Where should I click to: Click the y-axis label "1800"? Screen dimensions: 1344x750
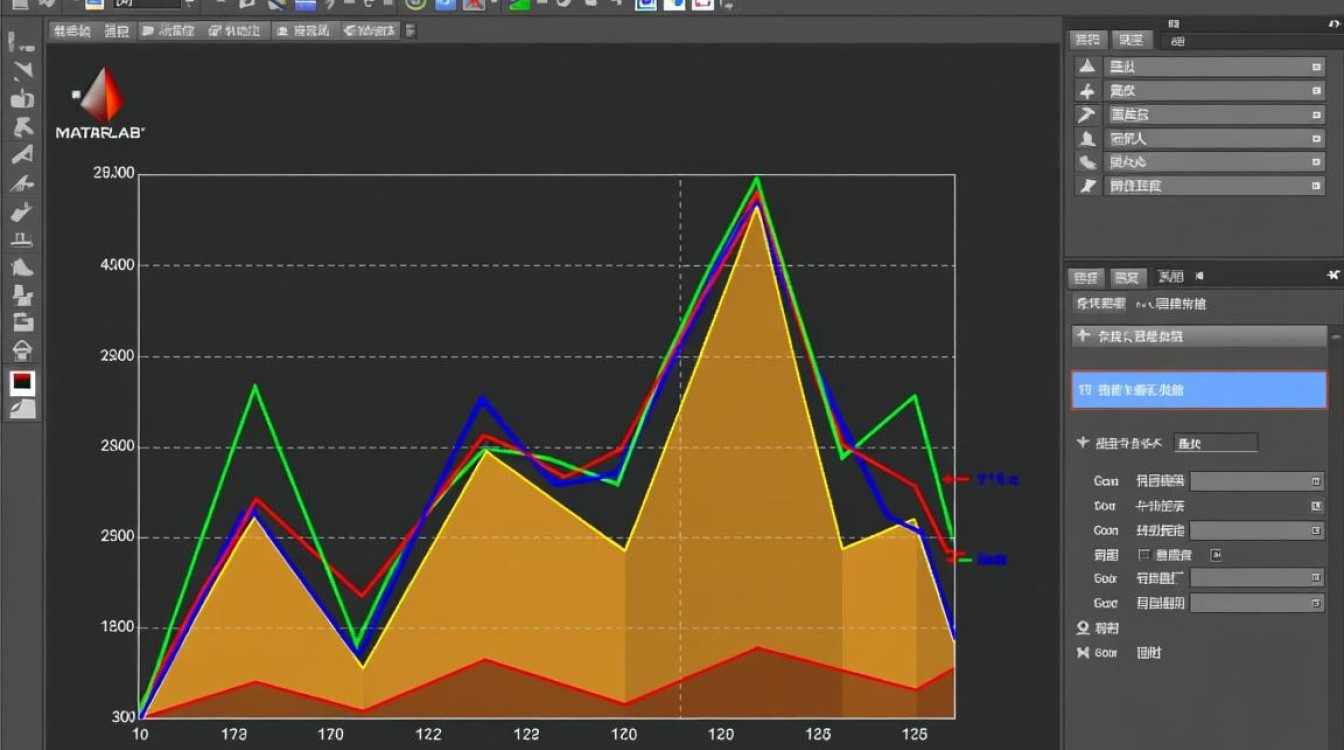coord(117,628)
